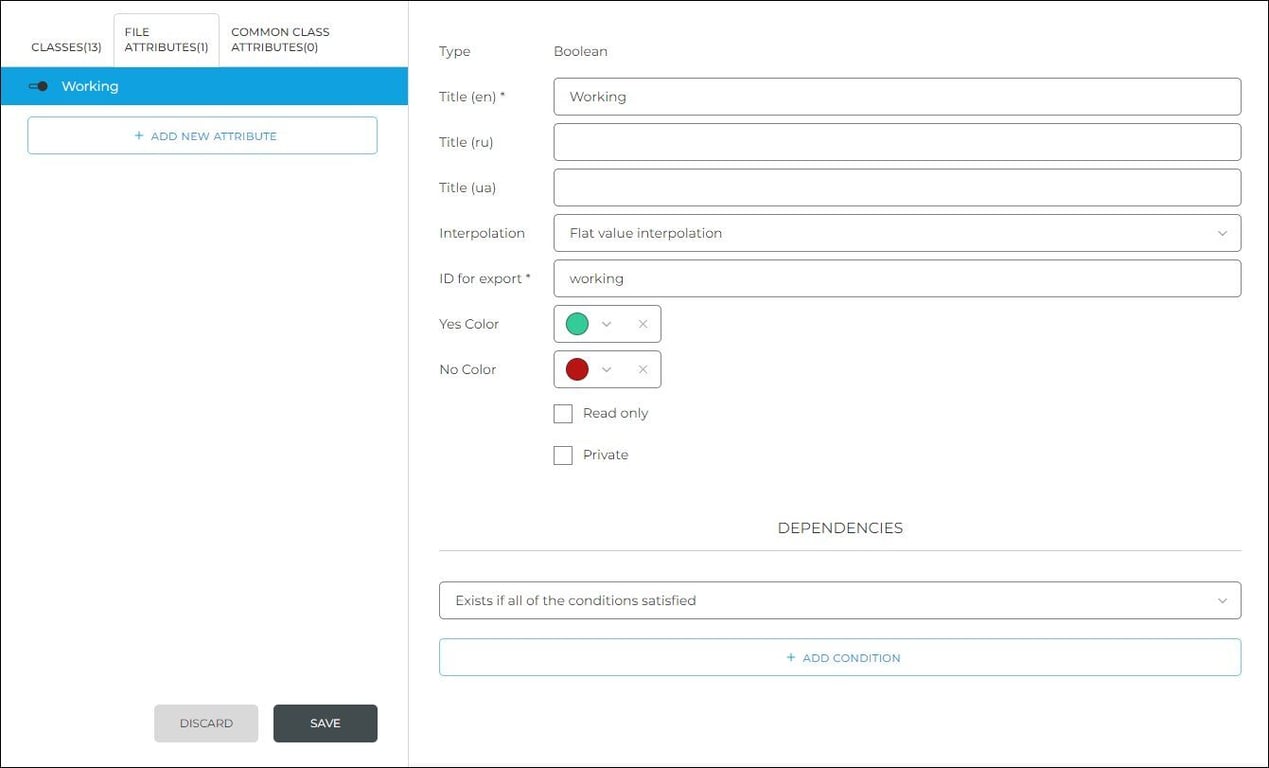The height and width of the screenshot is (768, 1269).
Task: Check the Private option
Action: tap(562, 454)
